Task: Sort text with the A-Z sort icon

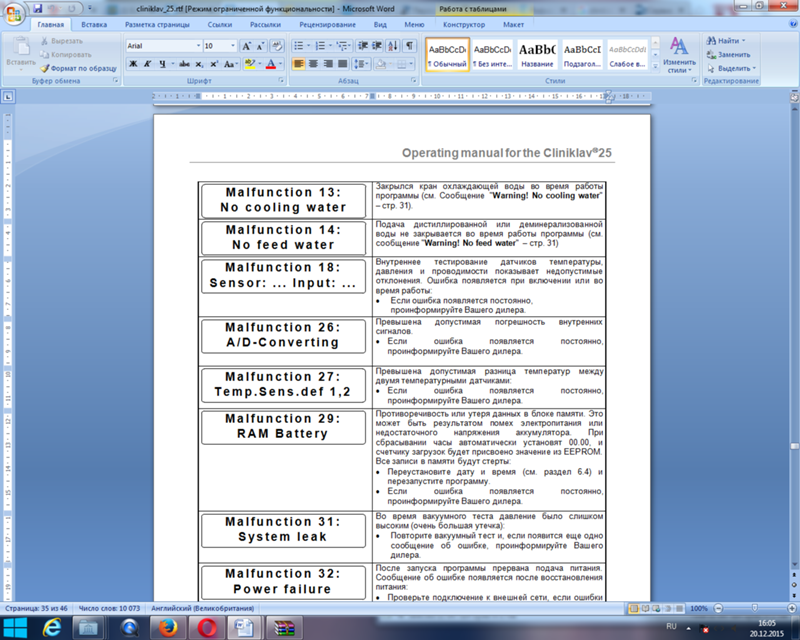Action: coord(392,46)
